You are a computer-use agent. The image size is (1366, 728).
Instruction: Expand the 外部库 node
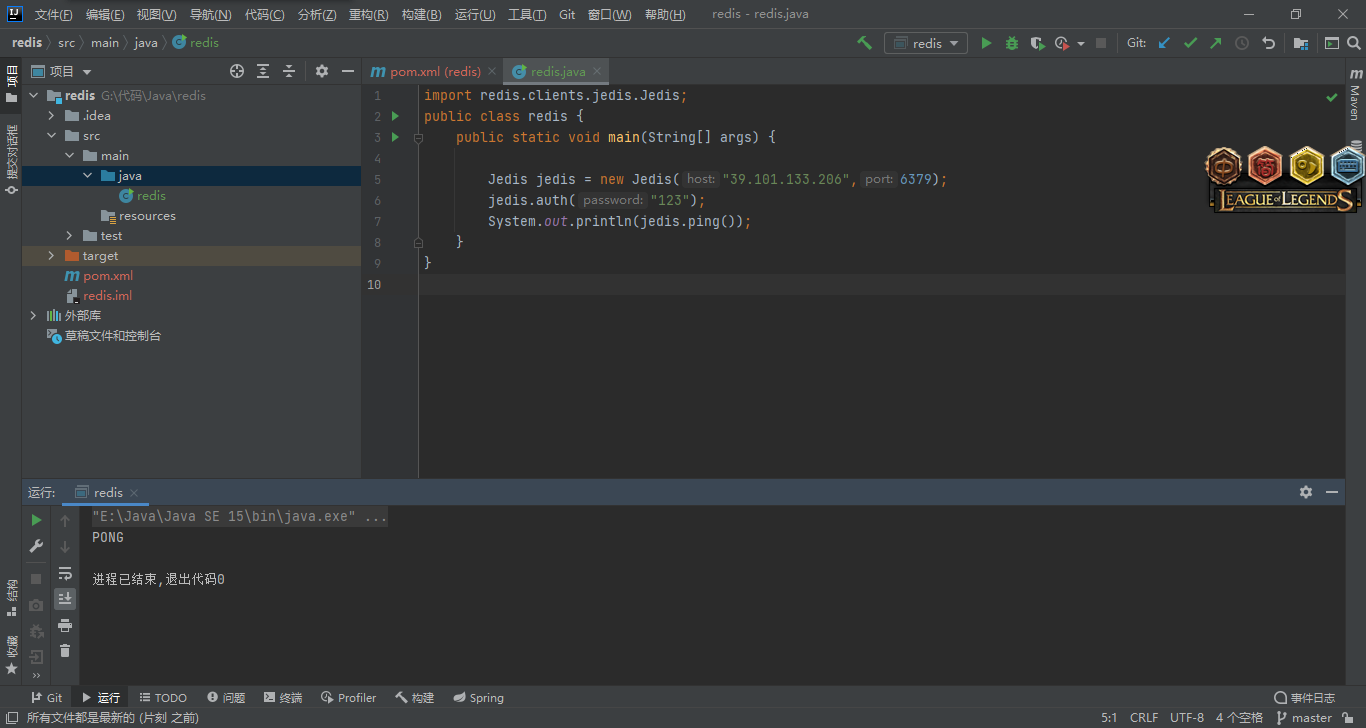pyautogui.click(x=33, y=316)
